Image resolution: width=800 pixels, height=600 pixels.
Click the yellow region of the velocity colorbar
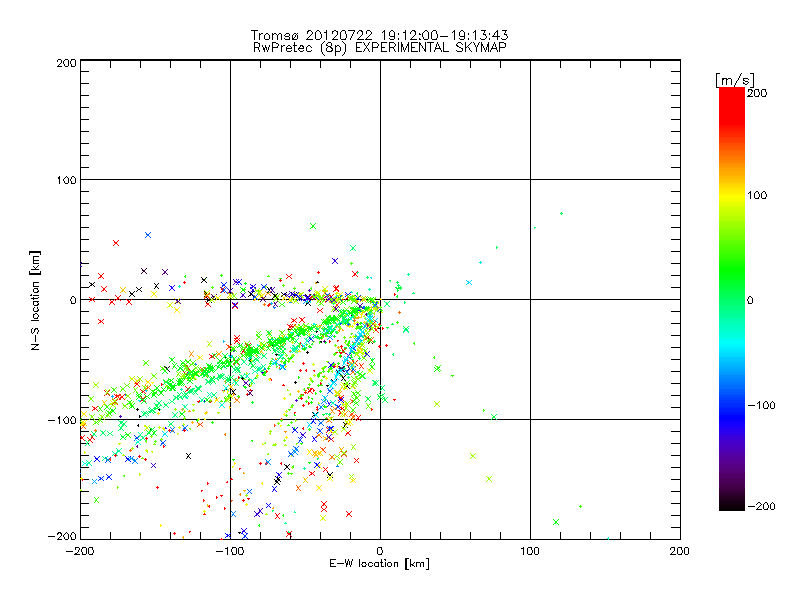tap(732, 195)
